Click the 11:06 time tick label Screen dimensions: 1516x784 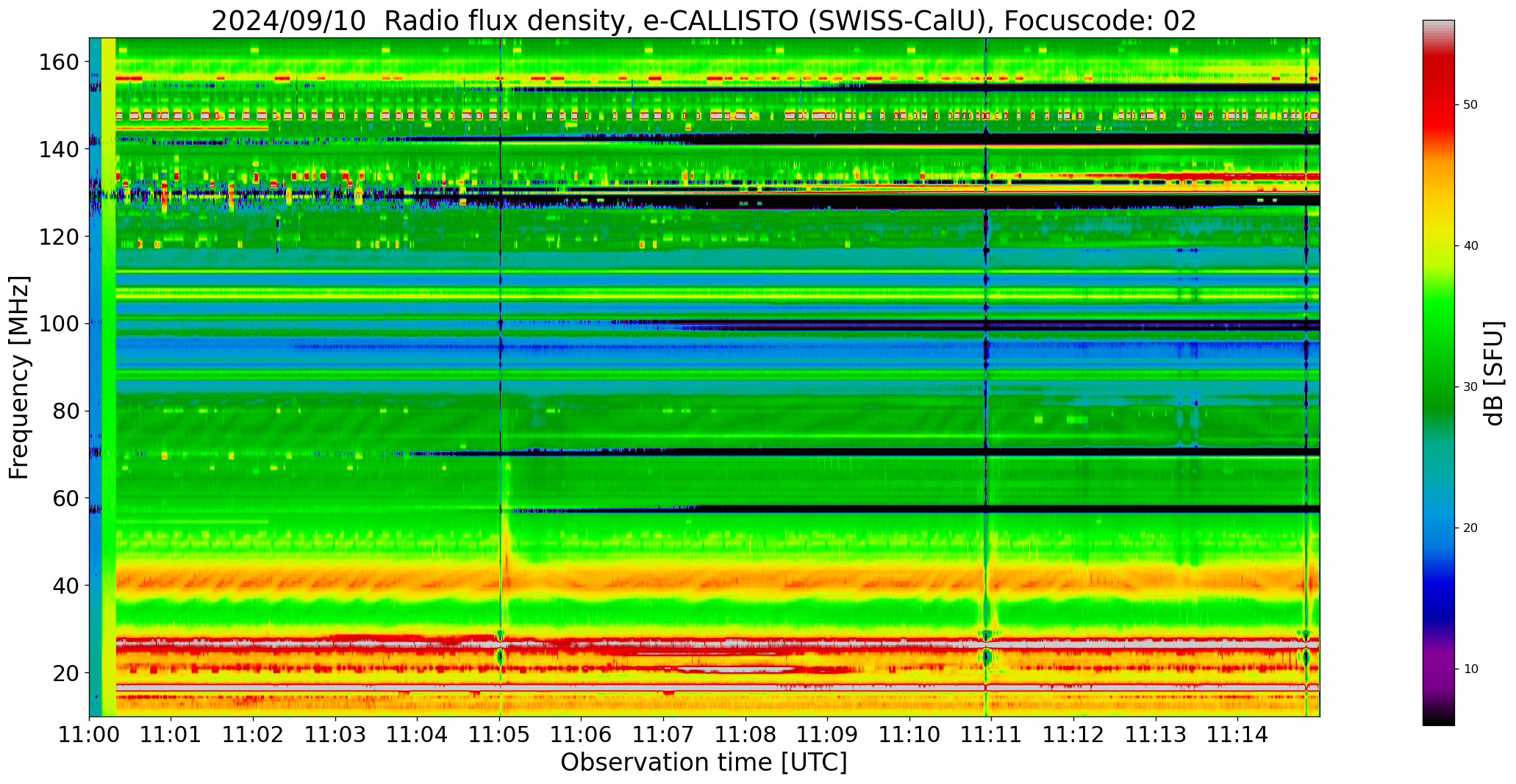[x=582, y=733]
